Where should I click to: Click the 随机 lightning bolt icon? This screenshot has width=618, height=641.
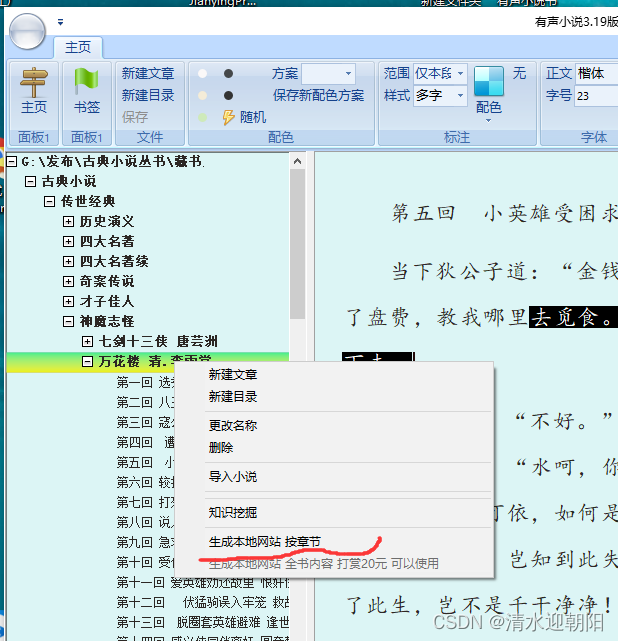pos(228,117)
